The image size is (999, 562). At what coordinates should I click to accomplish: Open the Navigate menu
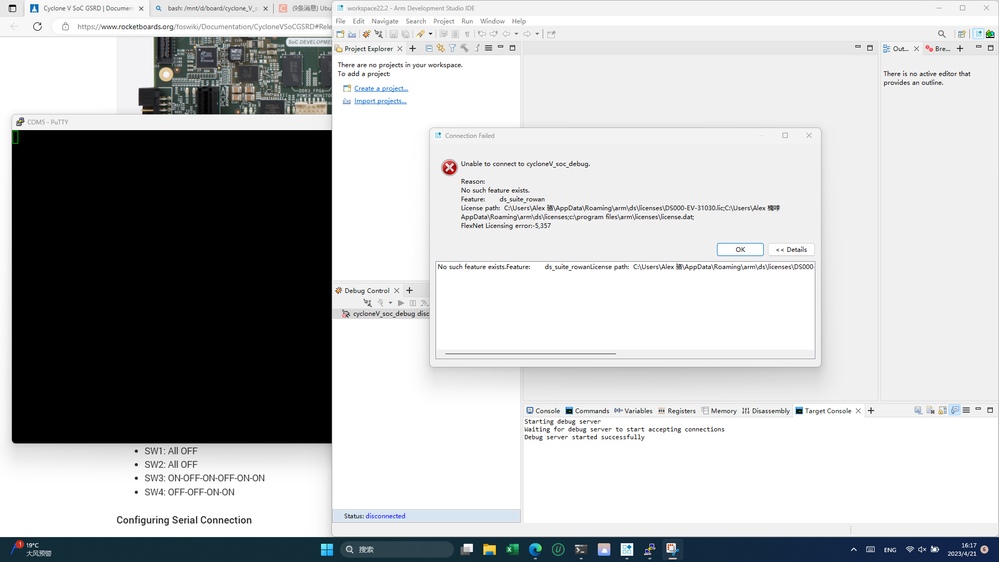[x=385, y=21]
